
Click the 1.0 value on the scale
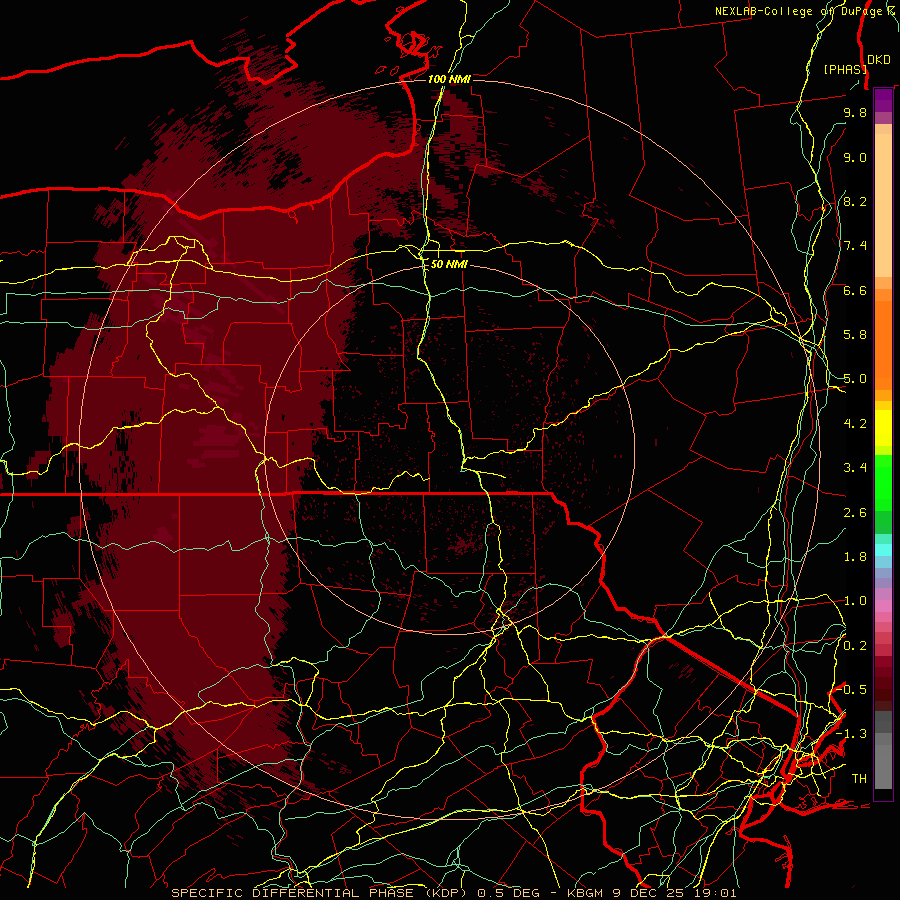pos(855,601)
